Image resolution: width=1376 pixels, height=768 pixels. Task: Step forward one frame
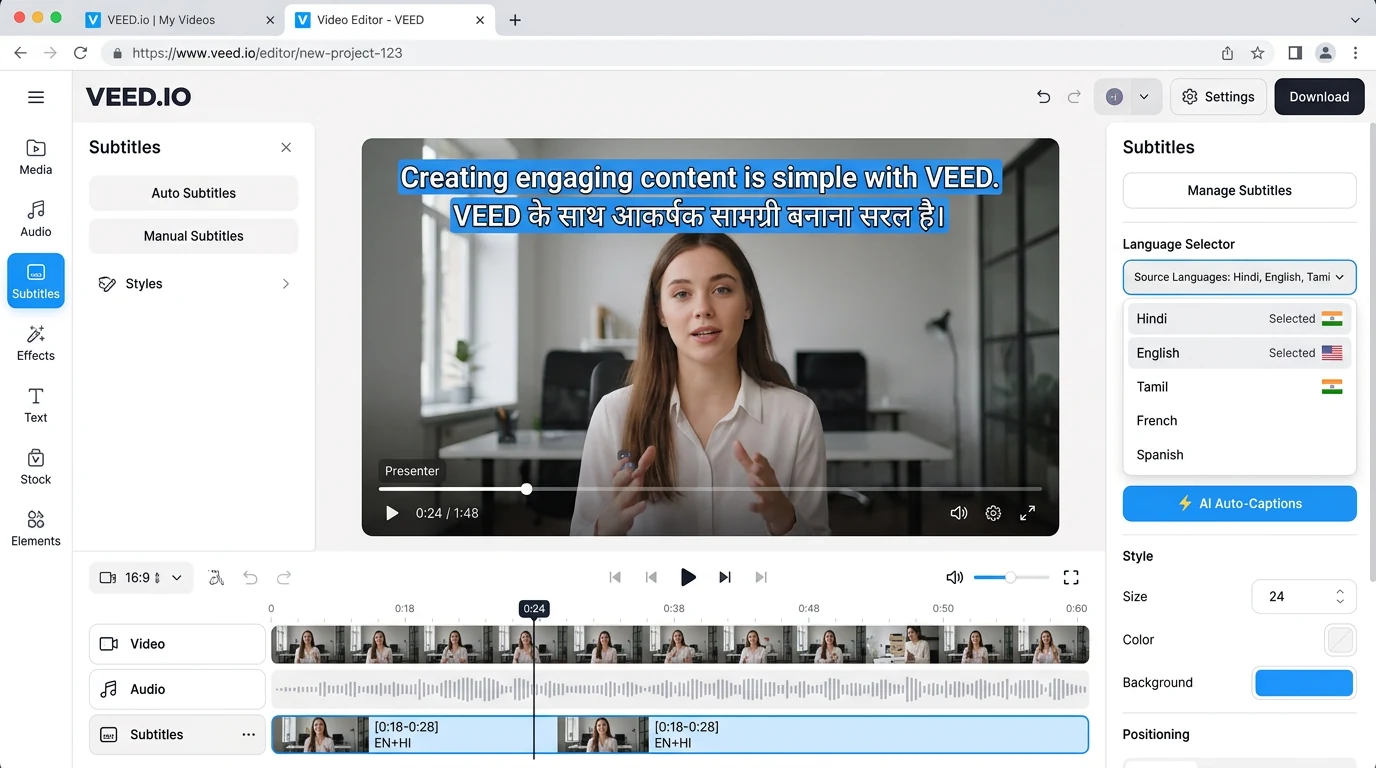[x=725, y=577]
